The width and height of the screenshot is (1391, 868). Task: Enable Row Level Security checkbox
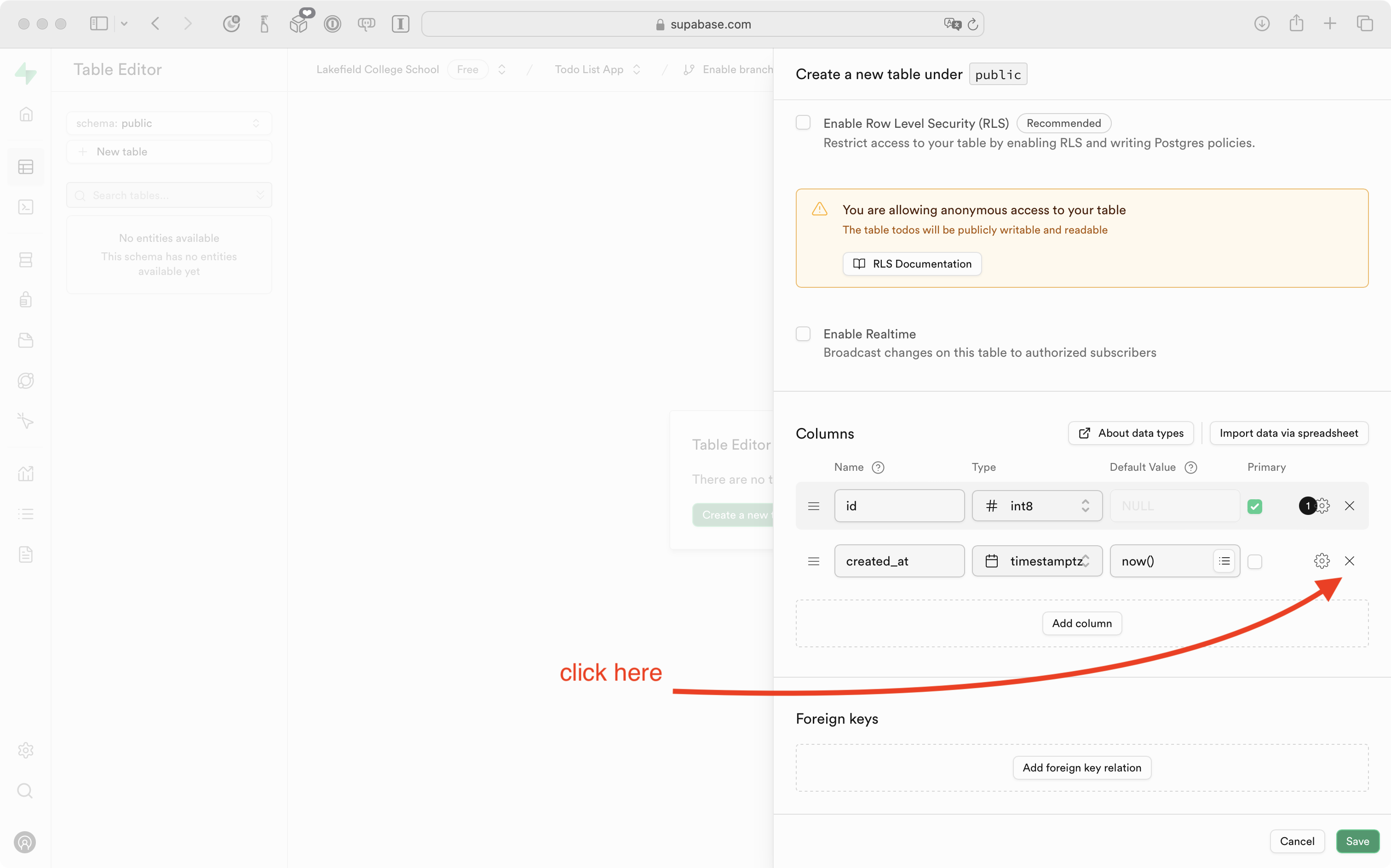pyautogui.click(x=803, y=122)
